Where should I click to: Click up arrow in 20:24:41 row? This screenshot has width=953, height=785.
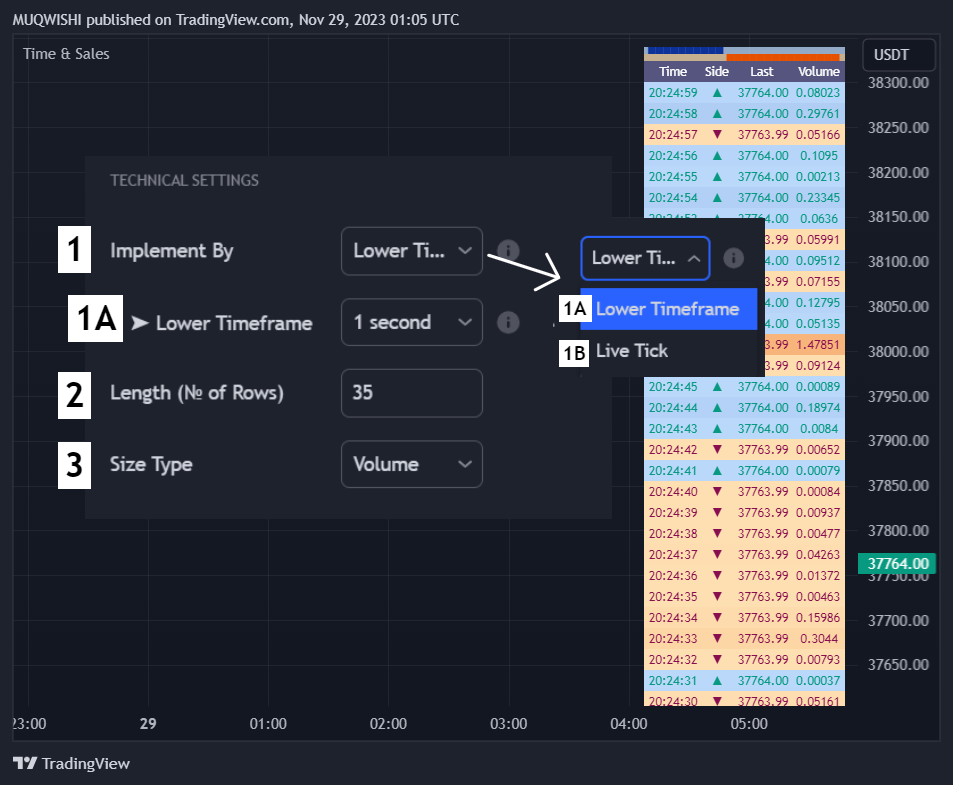717,470
